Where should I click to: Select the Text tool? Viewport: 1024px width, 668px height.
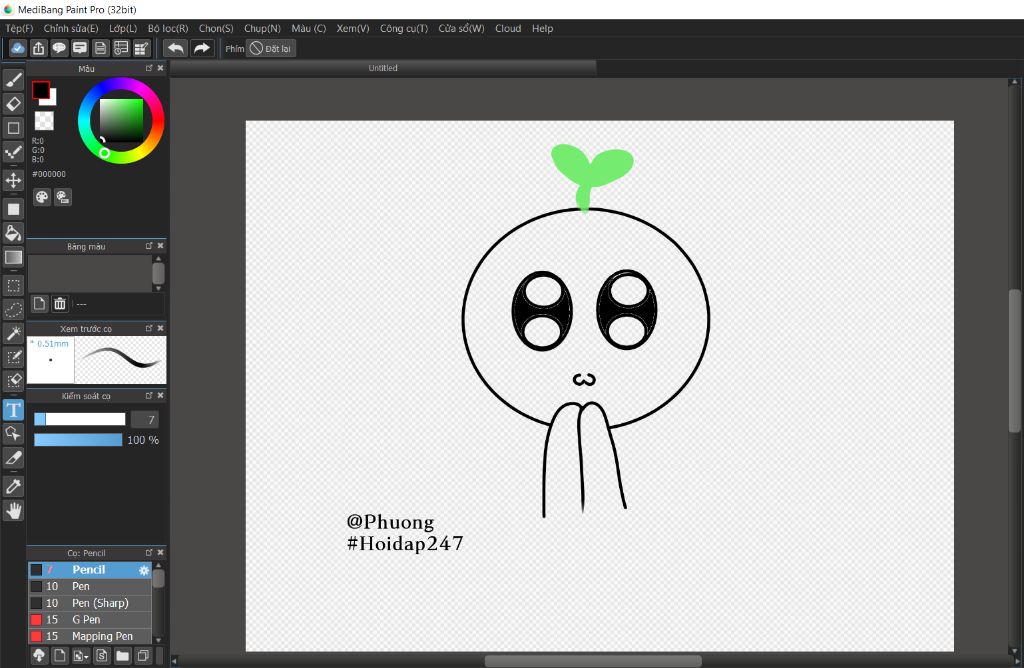pos(13,410)
